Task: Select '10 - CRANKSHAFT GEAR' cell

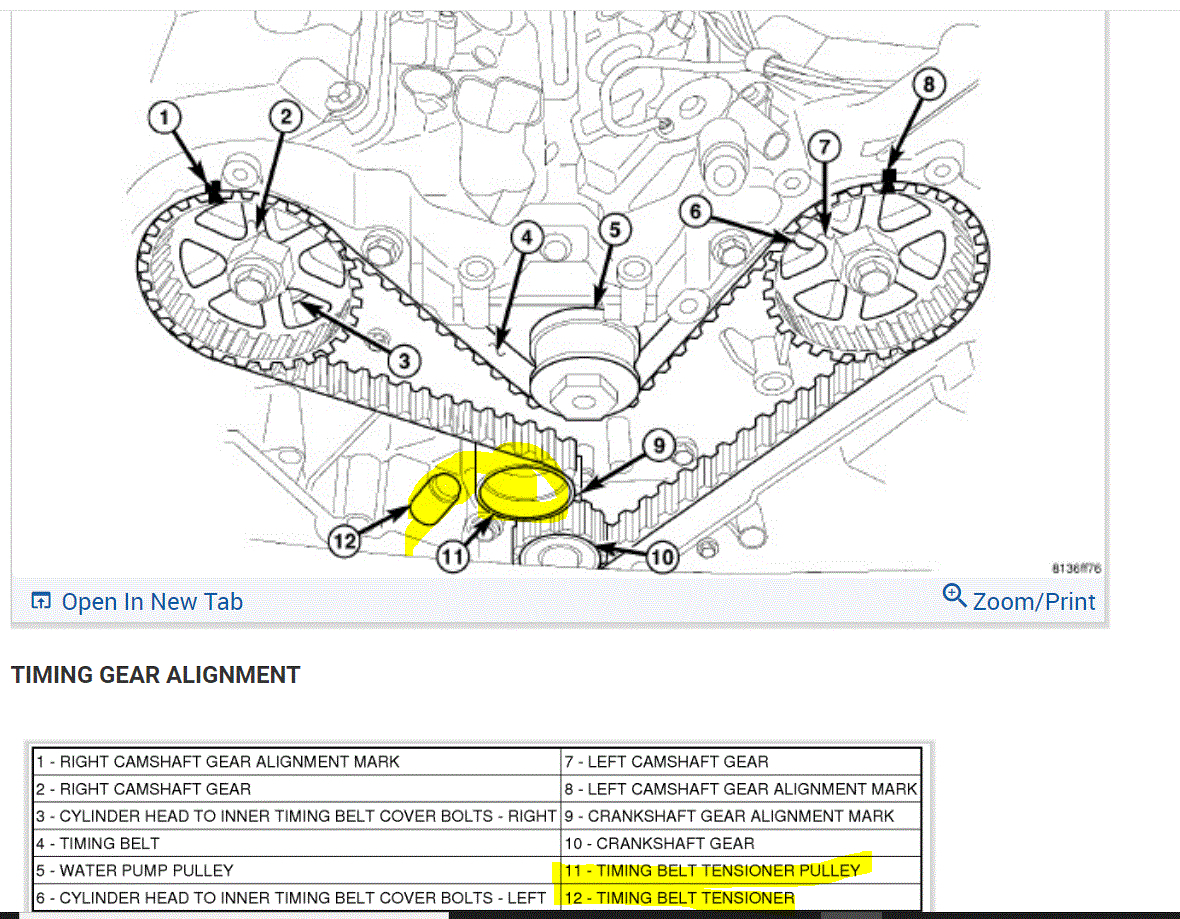Action: [741, 843]
